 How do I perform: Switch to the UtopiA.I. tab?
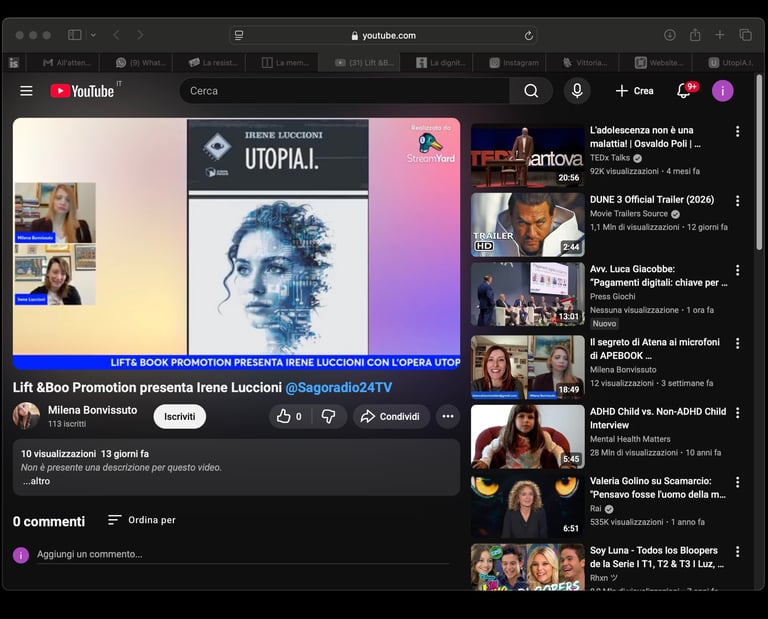[x=730, y=63]
